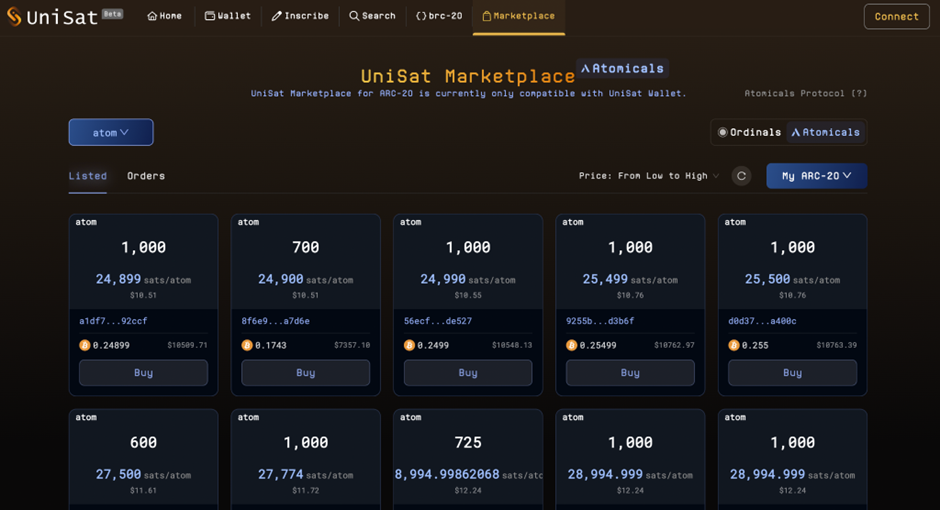Open the Atomicals Protocol (?) help link
Image resolution: width=940 pixels, height=510 pixels.
pyautogui.click(x=805, y=93)
